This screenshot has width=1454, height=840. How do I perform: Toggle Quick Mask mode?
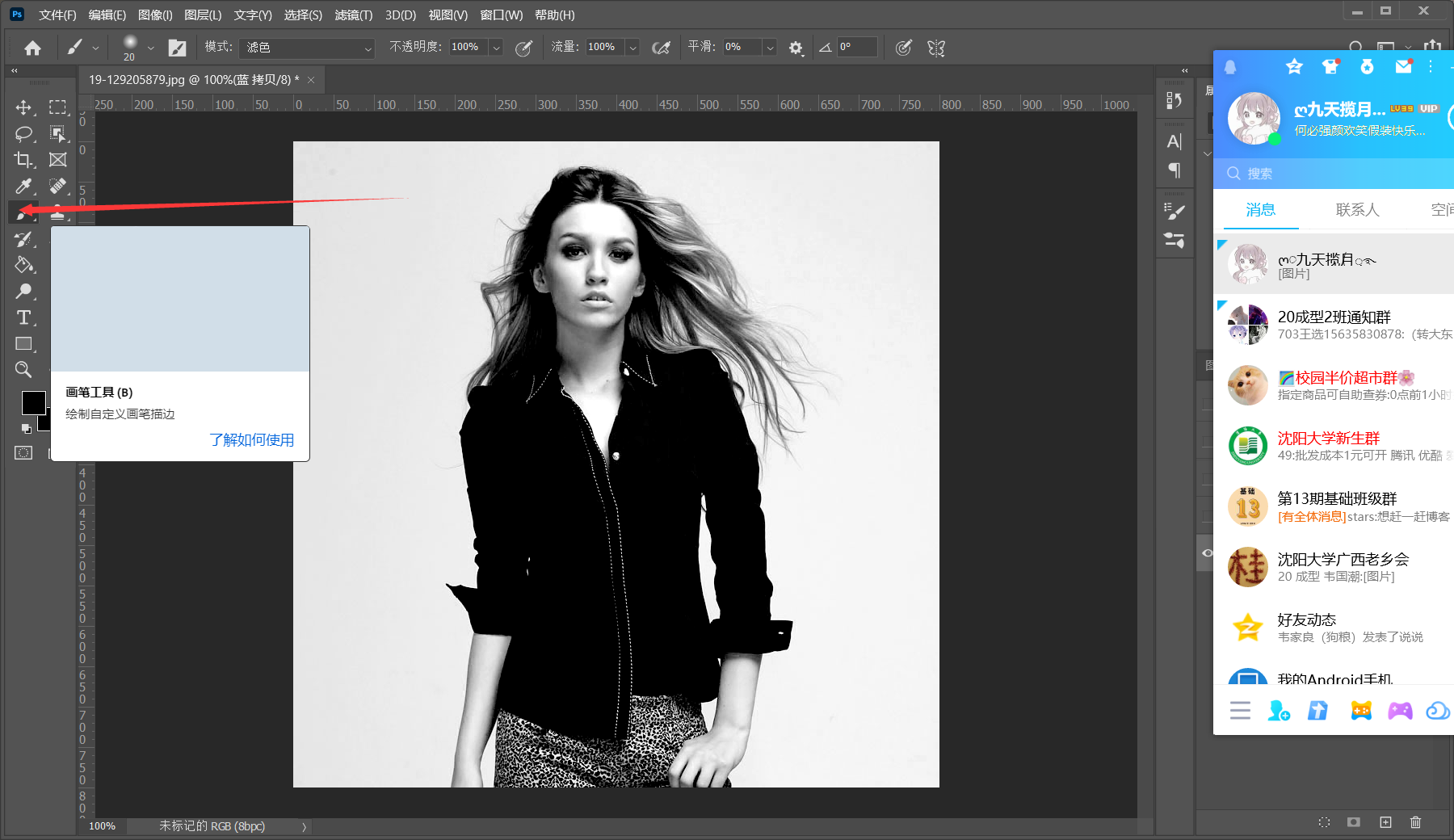[x=23, y=453]
